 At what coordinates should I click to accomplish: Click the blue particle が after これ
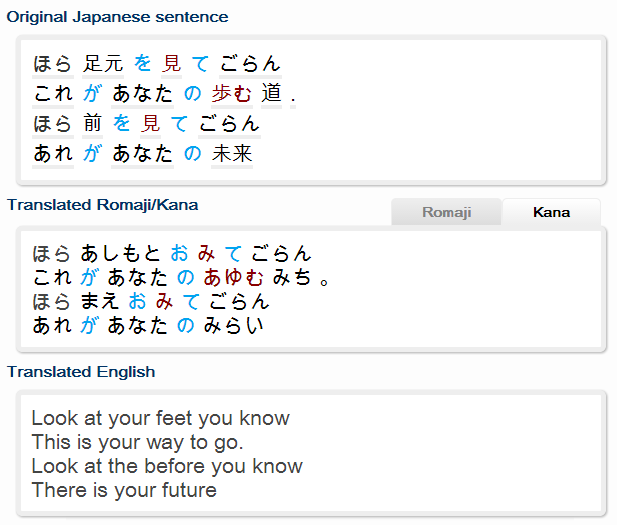[92, 94]
